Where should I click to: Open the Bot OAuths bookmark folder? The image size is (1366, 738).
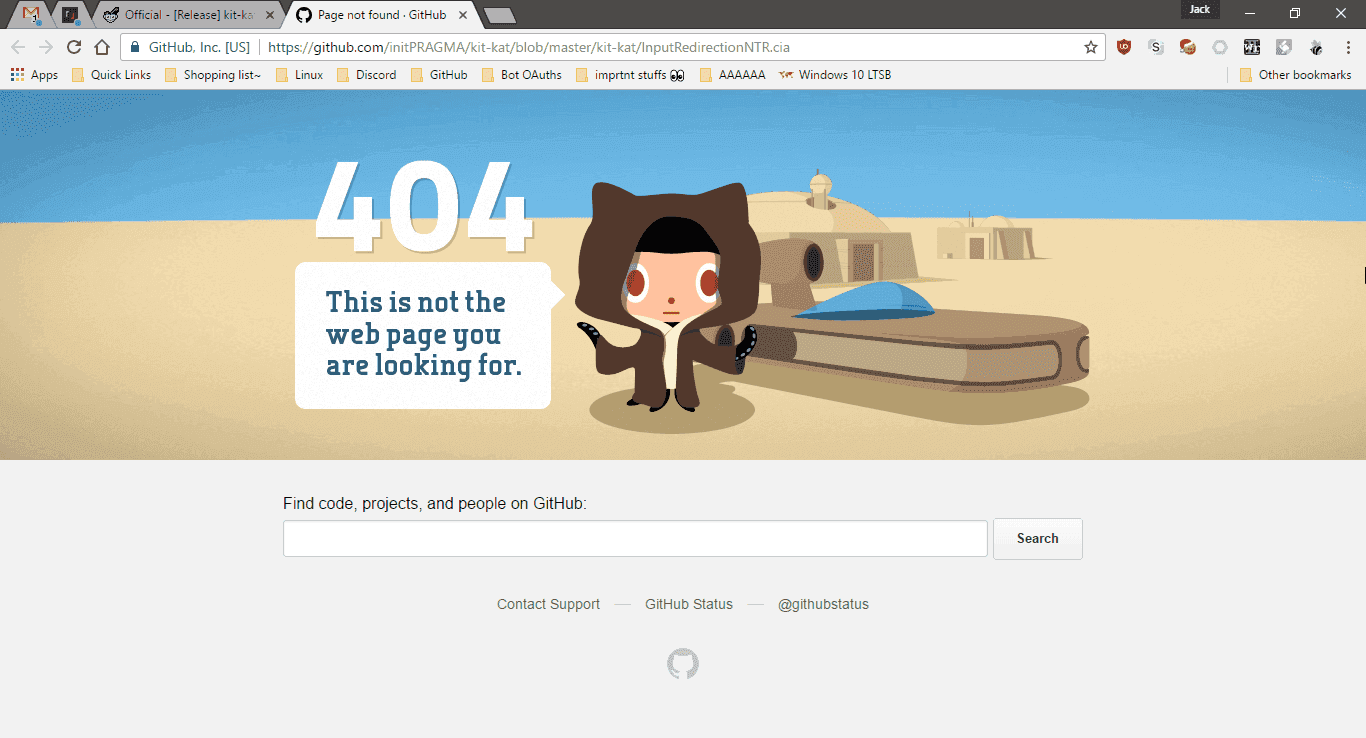point(522,75)
